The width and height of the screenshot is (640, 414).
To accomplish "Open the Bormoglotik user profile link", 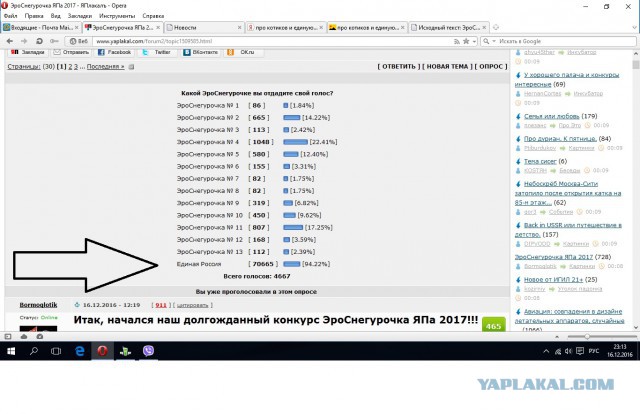I will [x=38, y=305].
